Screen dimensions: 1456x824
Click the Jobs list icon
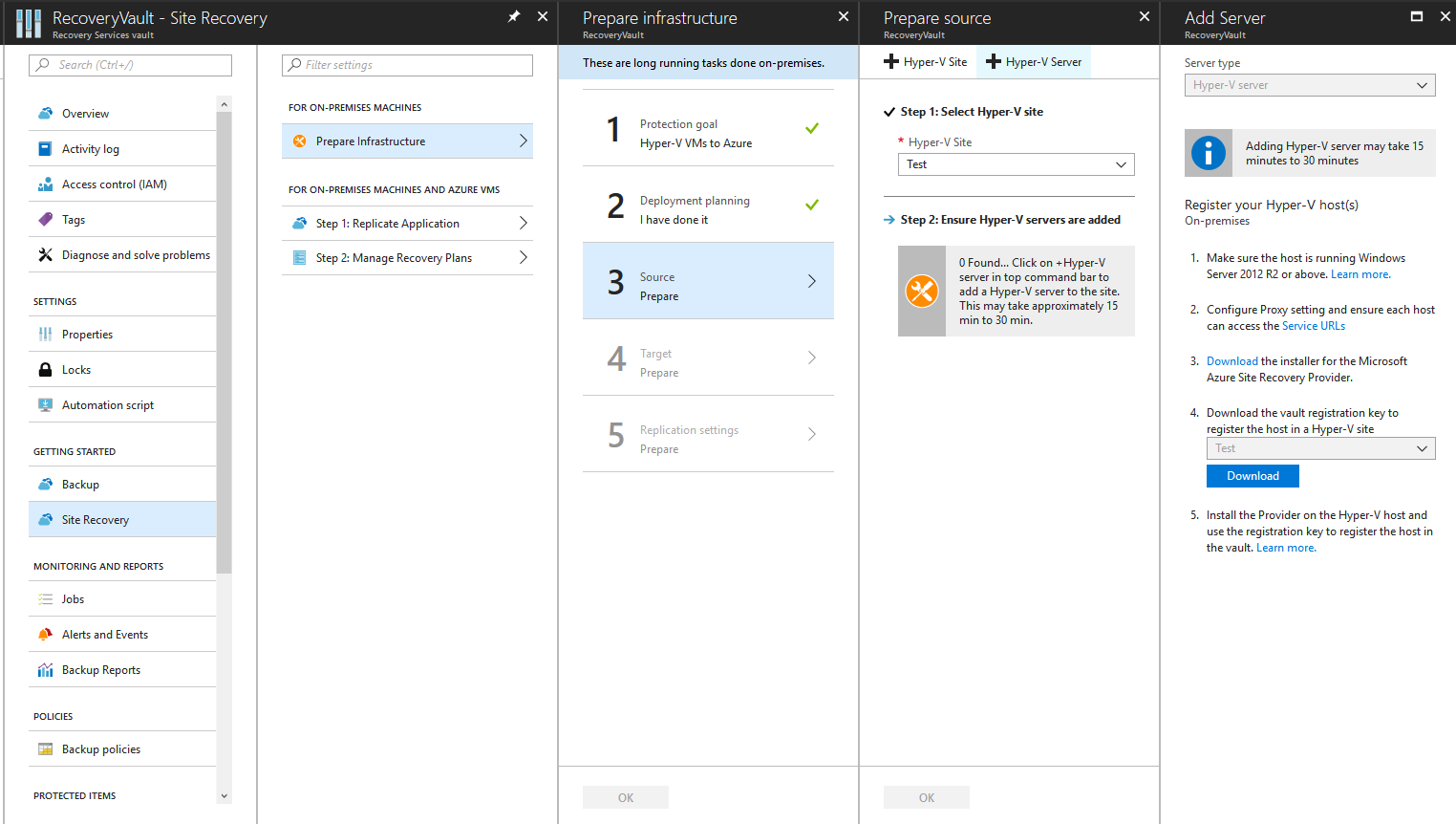pos(45,599)
